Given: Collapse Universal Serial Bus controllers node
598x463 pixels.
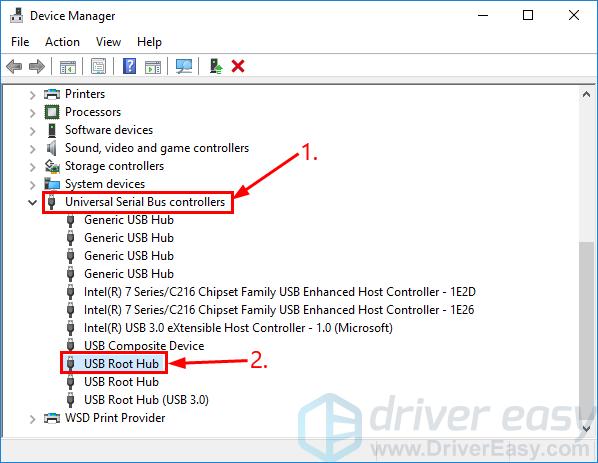Looking at the screenshot, I should pyautogui.click(x=32, y=202).
